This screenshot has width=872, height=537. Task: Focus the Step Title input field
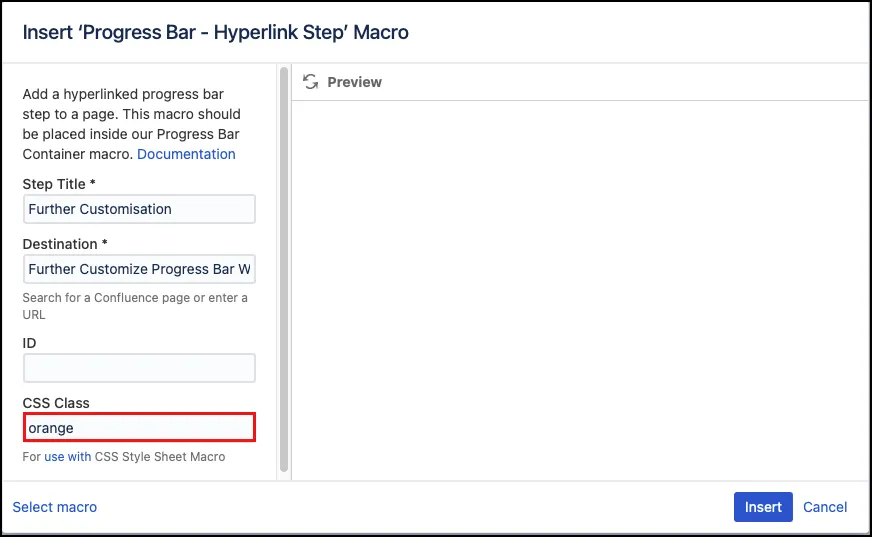coord(139,209)
